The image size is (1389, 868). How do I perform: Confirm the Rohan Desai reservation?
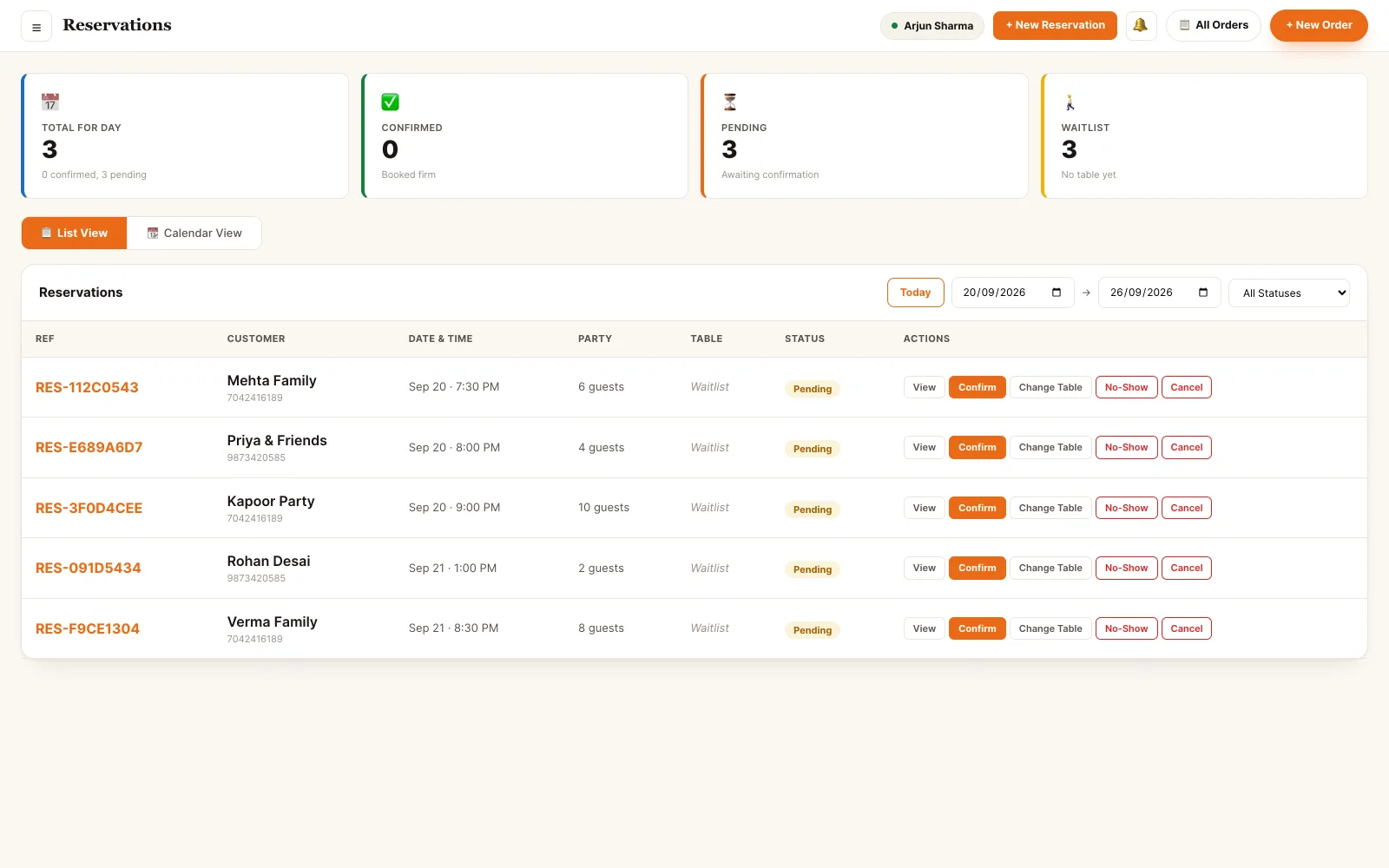coord(977,568)
